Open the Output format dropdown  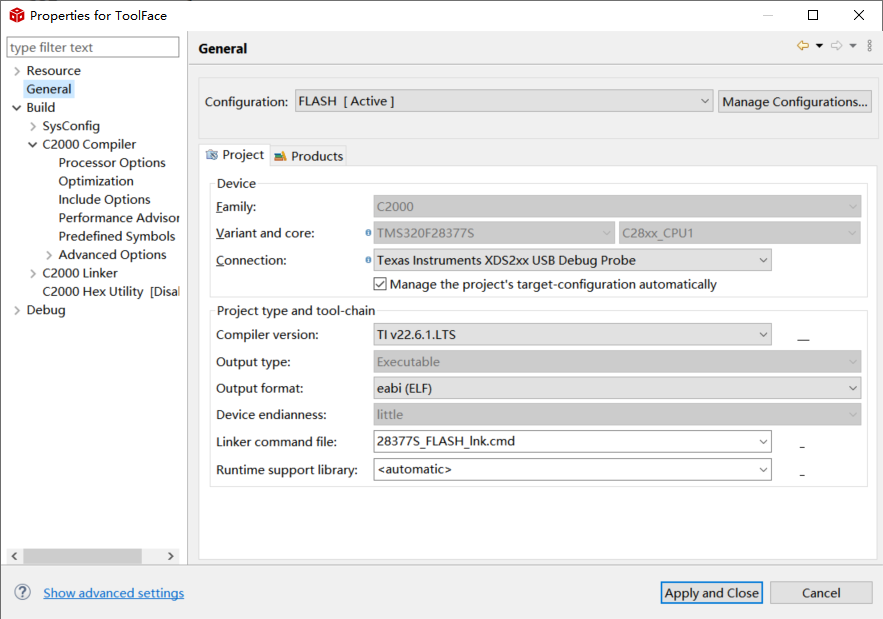coord(853,388)
